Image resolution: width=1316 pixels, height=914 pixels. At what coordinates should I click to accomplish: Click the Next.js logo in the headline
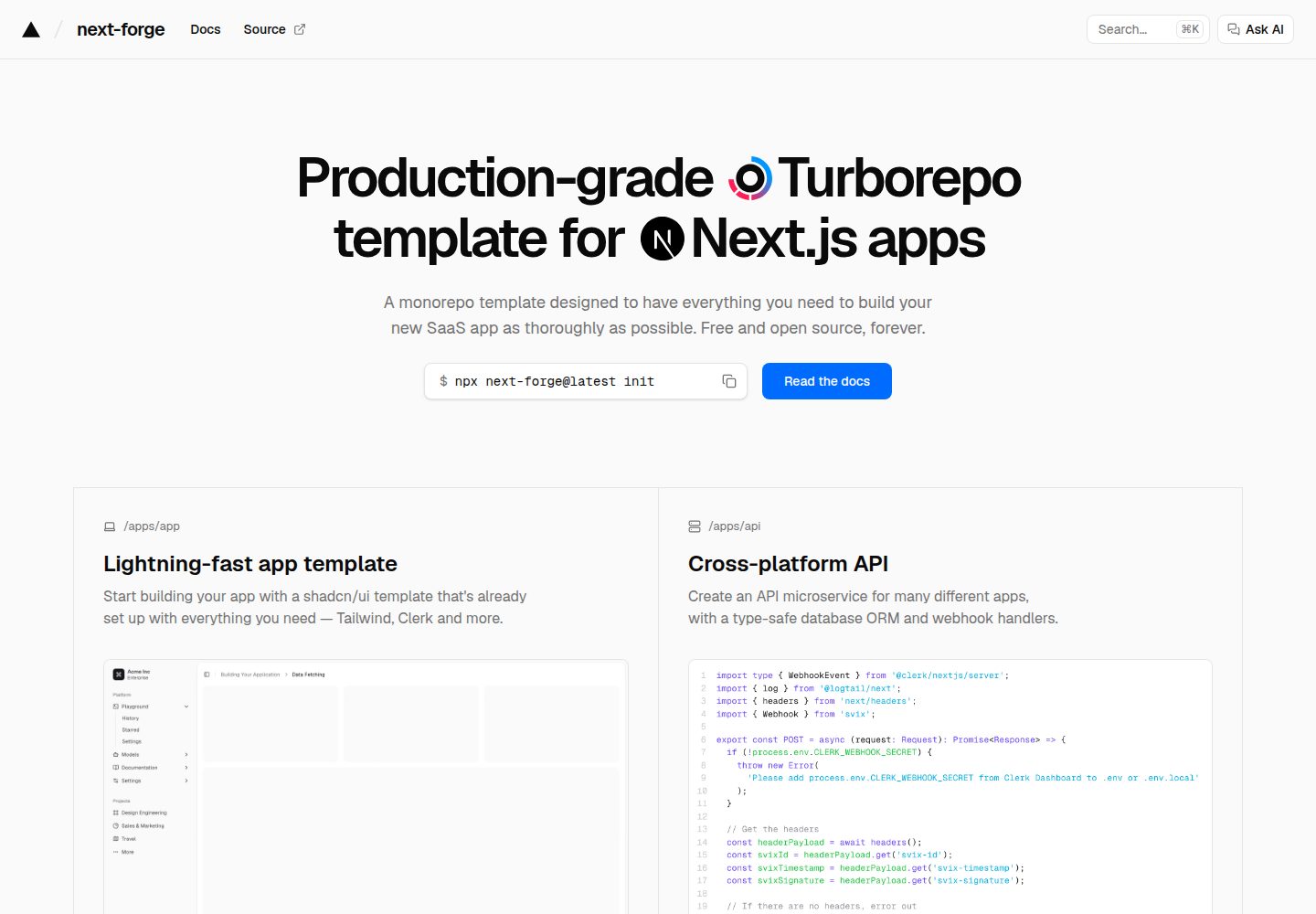point(663,239)
